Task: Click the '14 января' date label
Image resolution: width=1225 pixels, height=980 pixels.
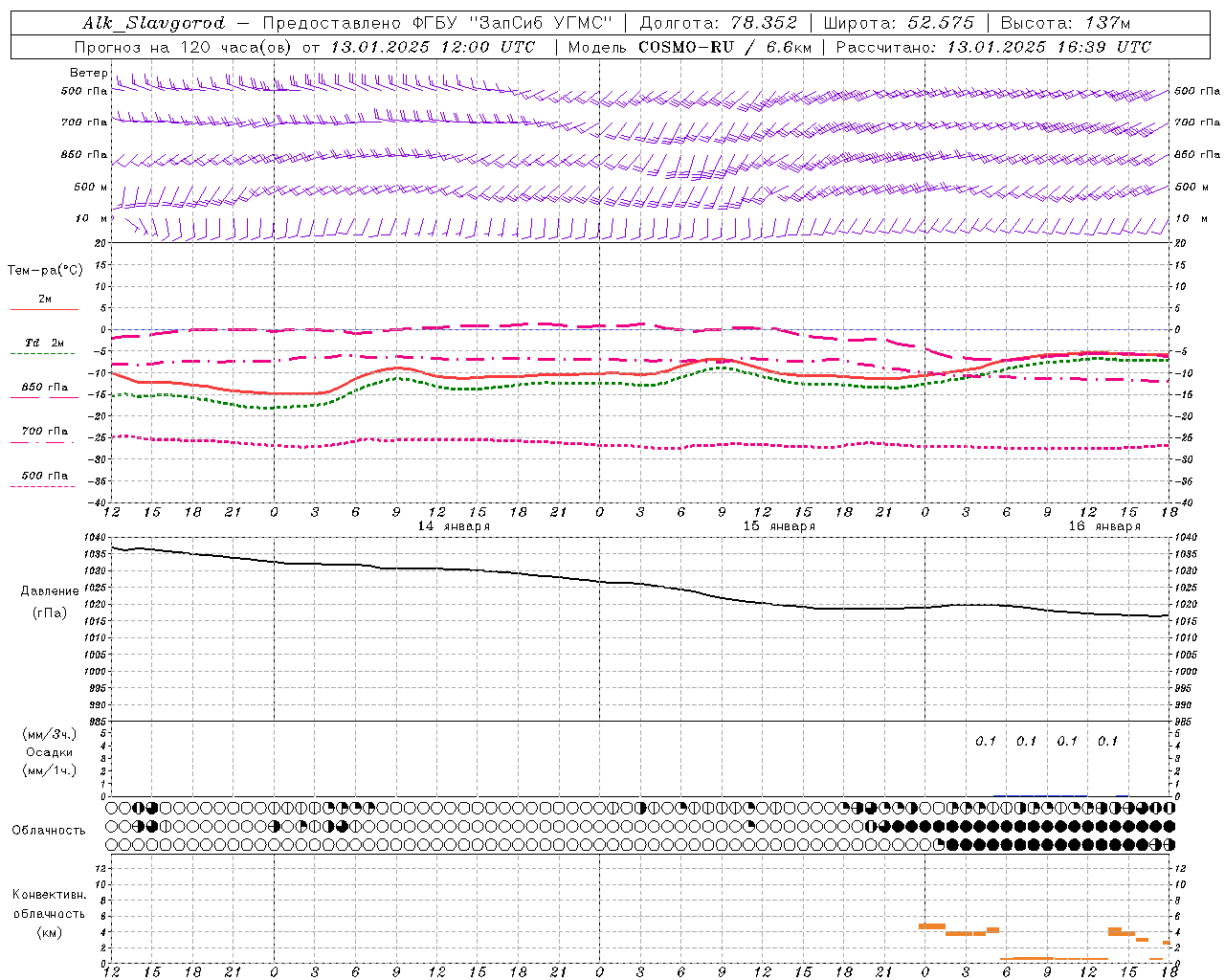Action: (454, 526)
